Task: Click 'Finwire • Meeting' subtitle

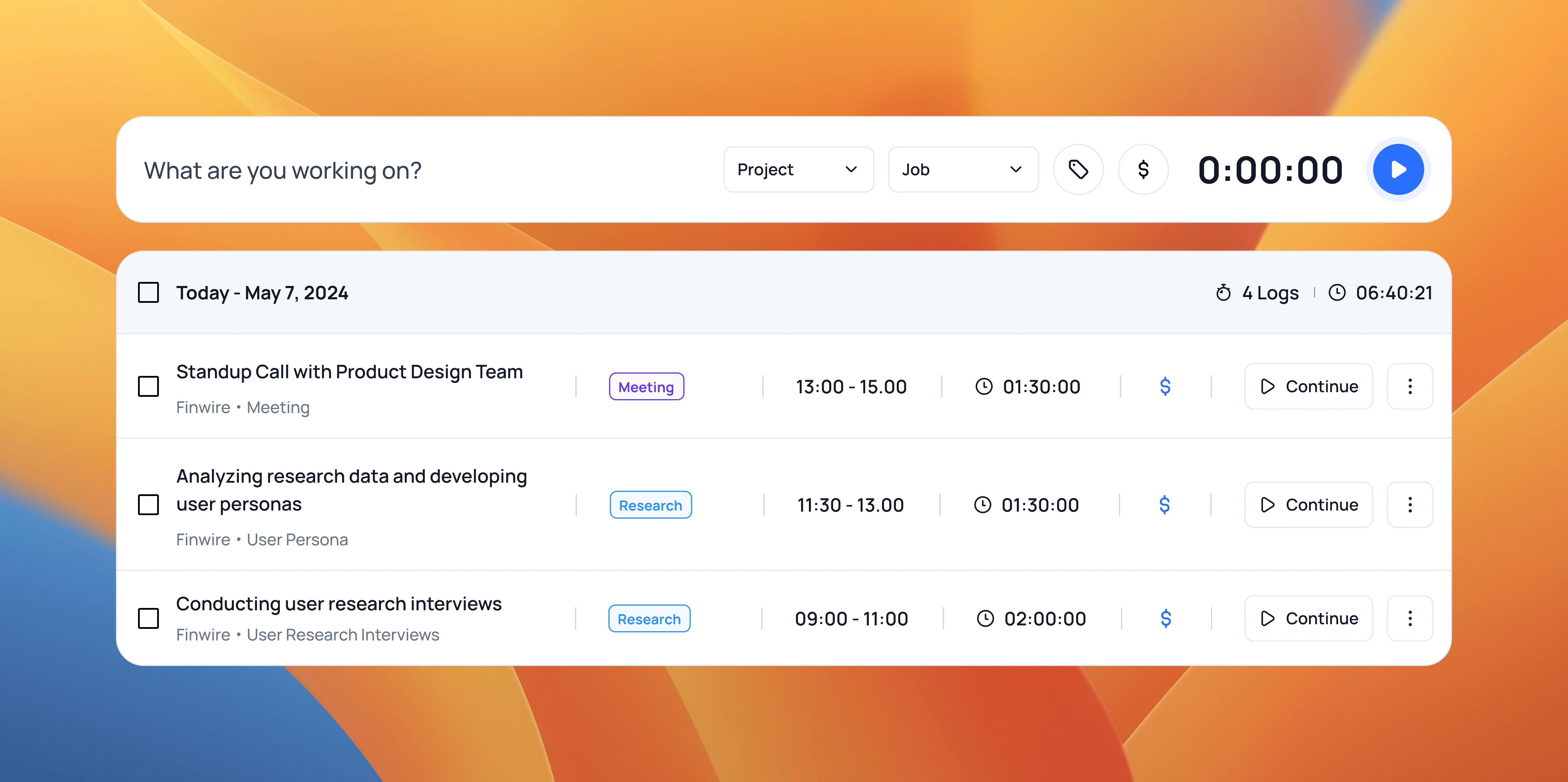Action: click(x=243, y=407)
